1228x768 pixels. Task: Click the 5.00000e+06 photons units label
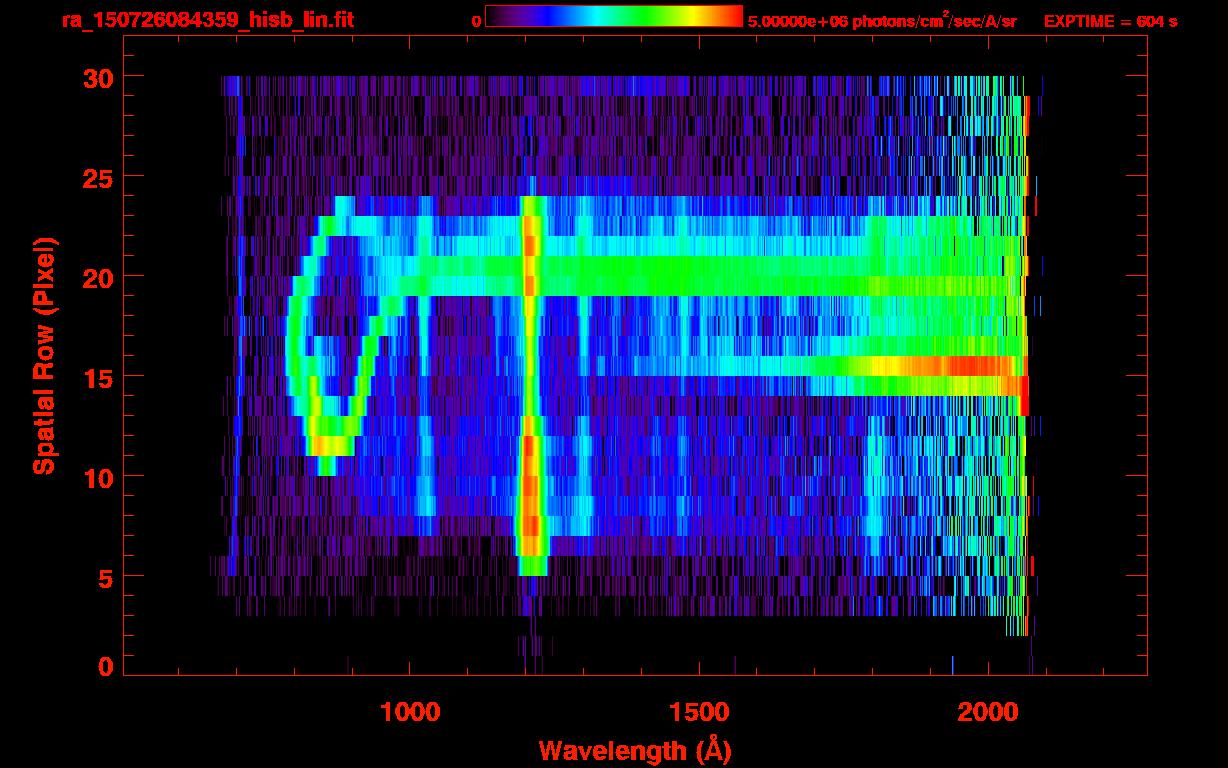pyautogui.click(x=882, y=20)
